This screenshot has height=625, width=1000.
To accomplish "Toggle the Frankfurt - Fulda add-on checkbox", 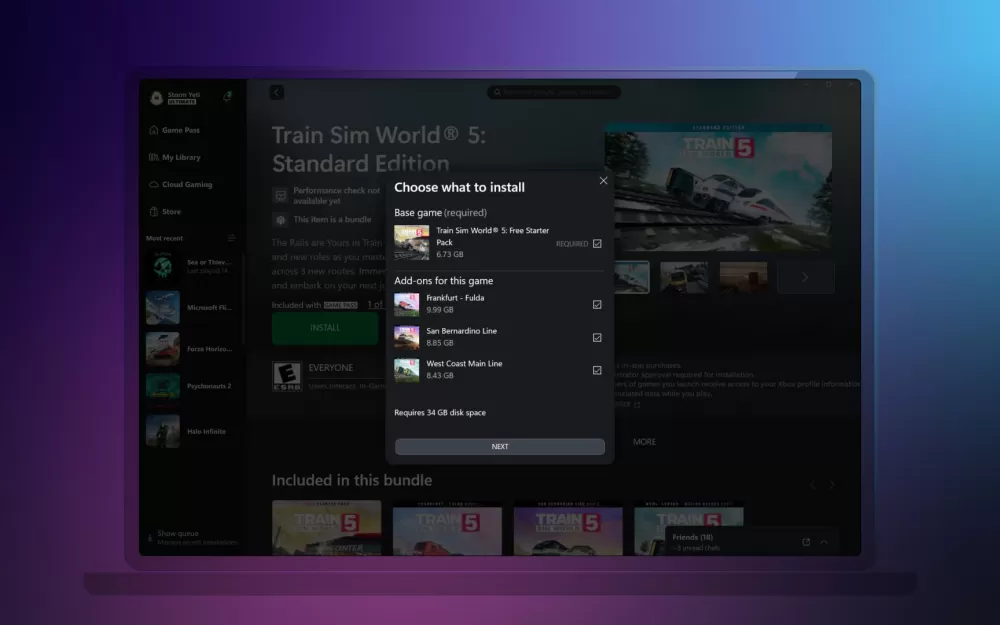I will [597, 304].
